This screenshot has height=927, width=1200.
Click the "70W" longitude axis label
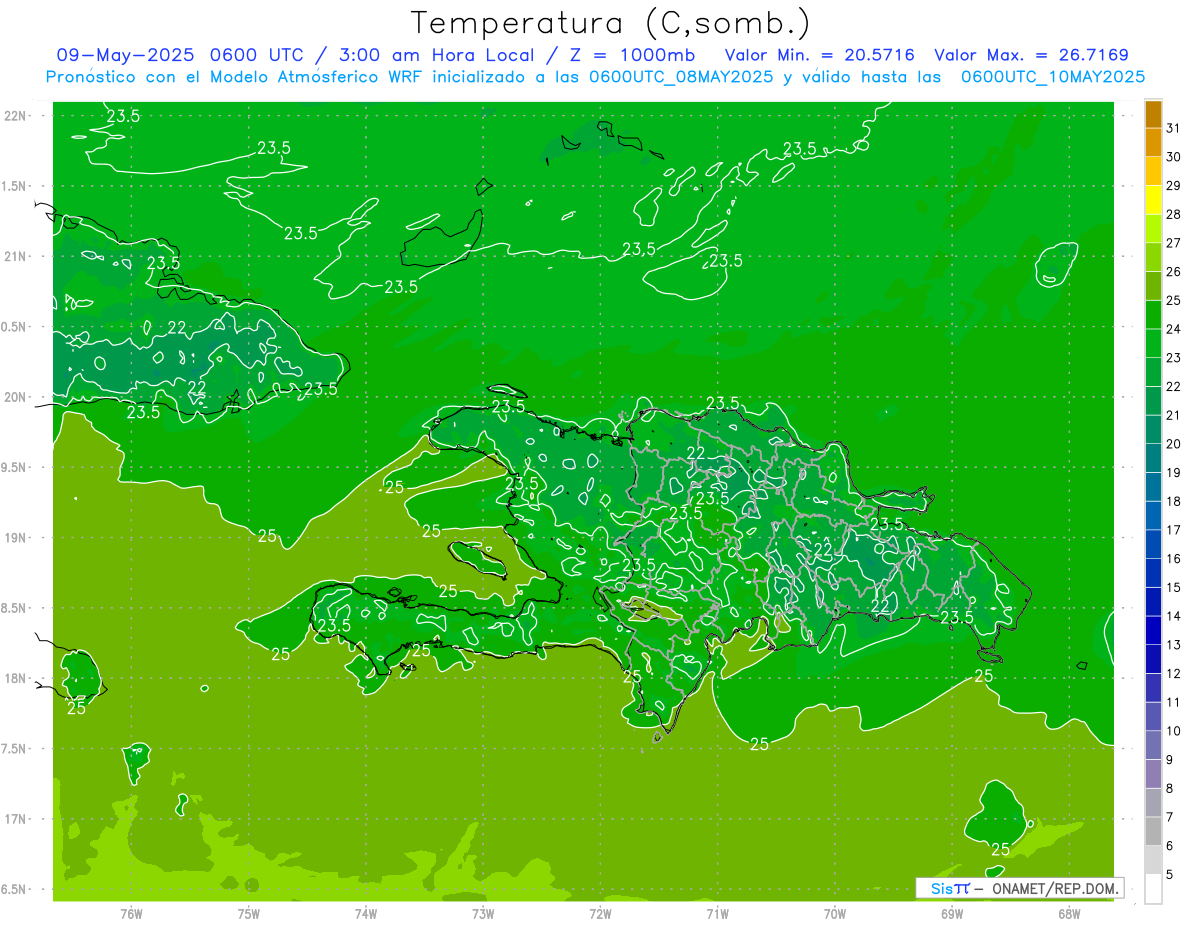[x=835, y=913]
